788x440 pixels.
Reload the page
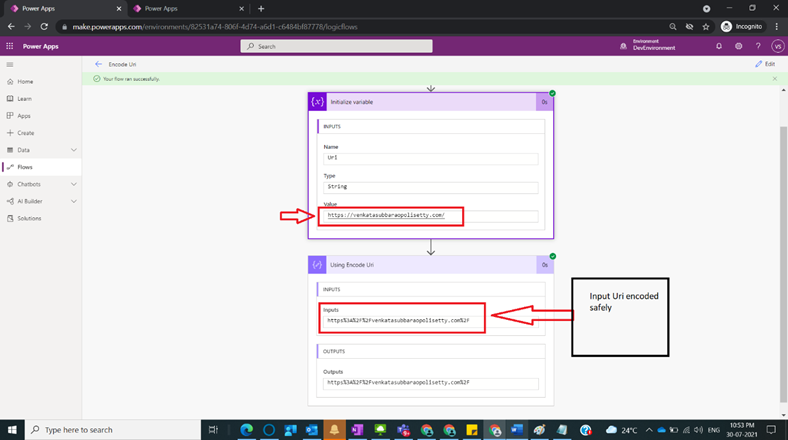pyautogui.click(x=44, y=27)
